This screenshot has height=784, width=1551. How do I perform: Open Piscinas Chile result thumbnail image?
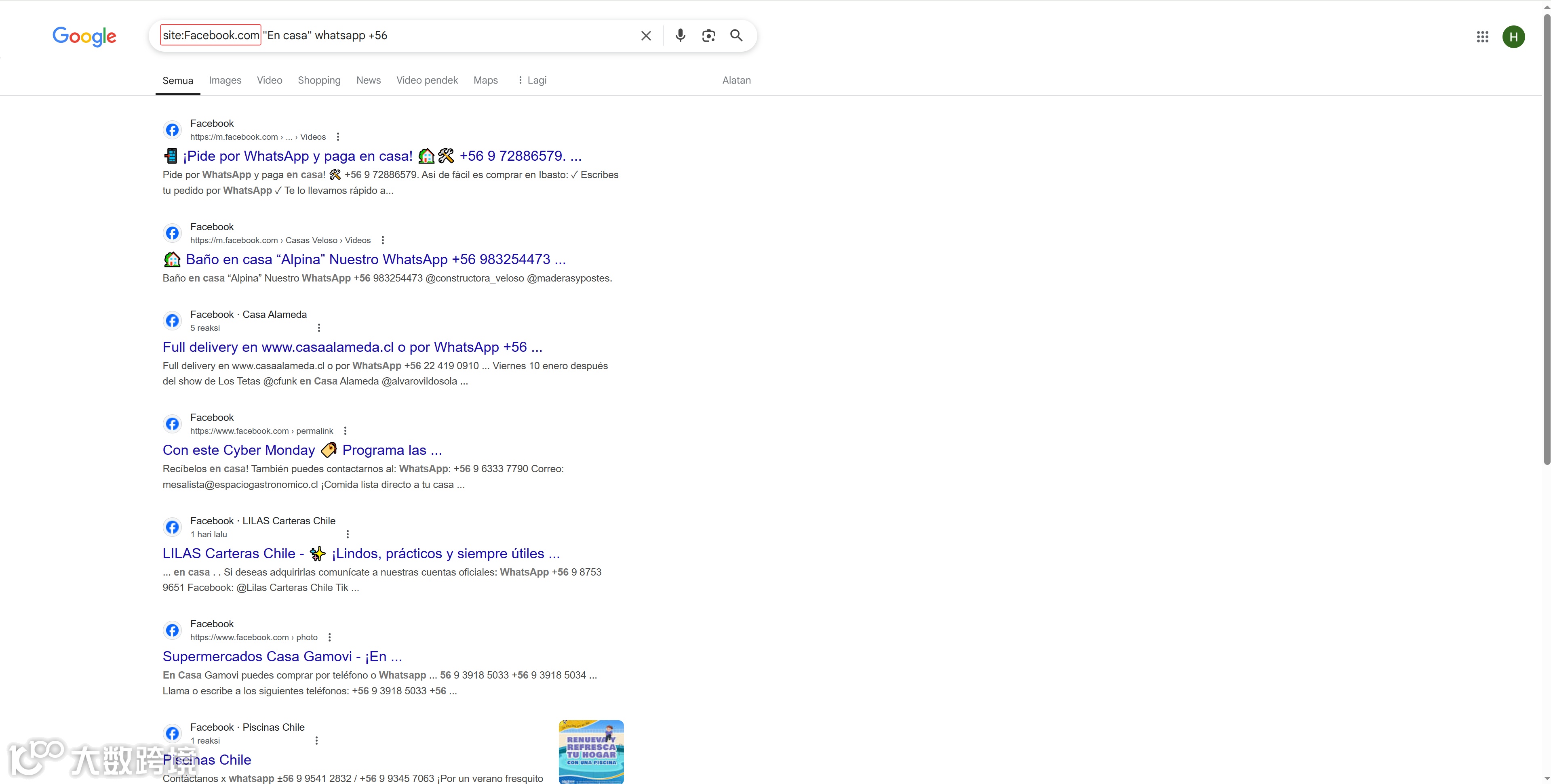pyautogui.click(x=591, y=752)
